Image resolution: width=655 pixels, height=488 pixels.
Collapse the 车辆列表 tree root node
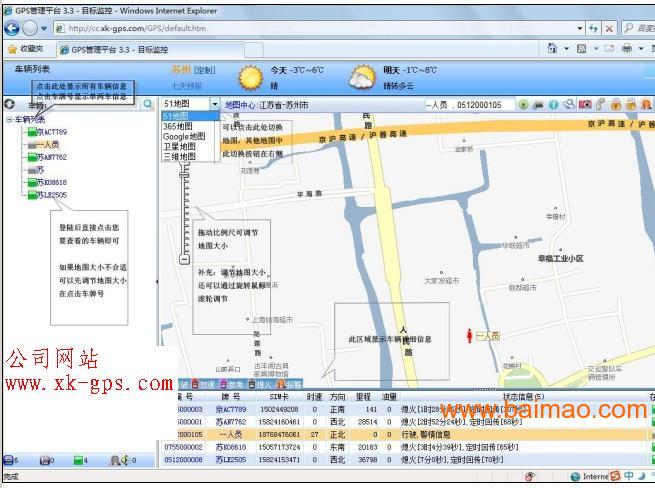point(8,119)
